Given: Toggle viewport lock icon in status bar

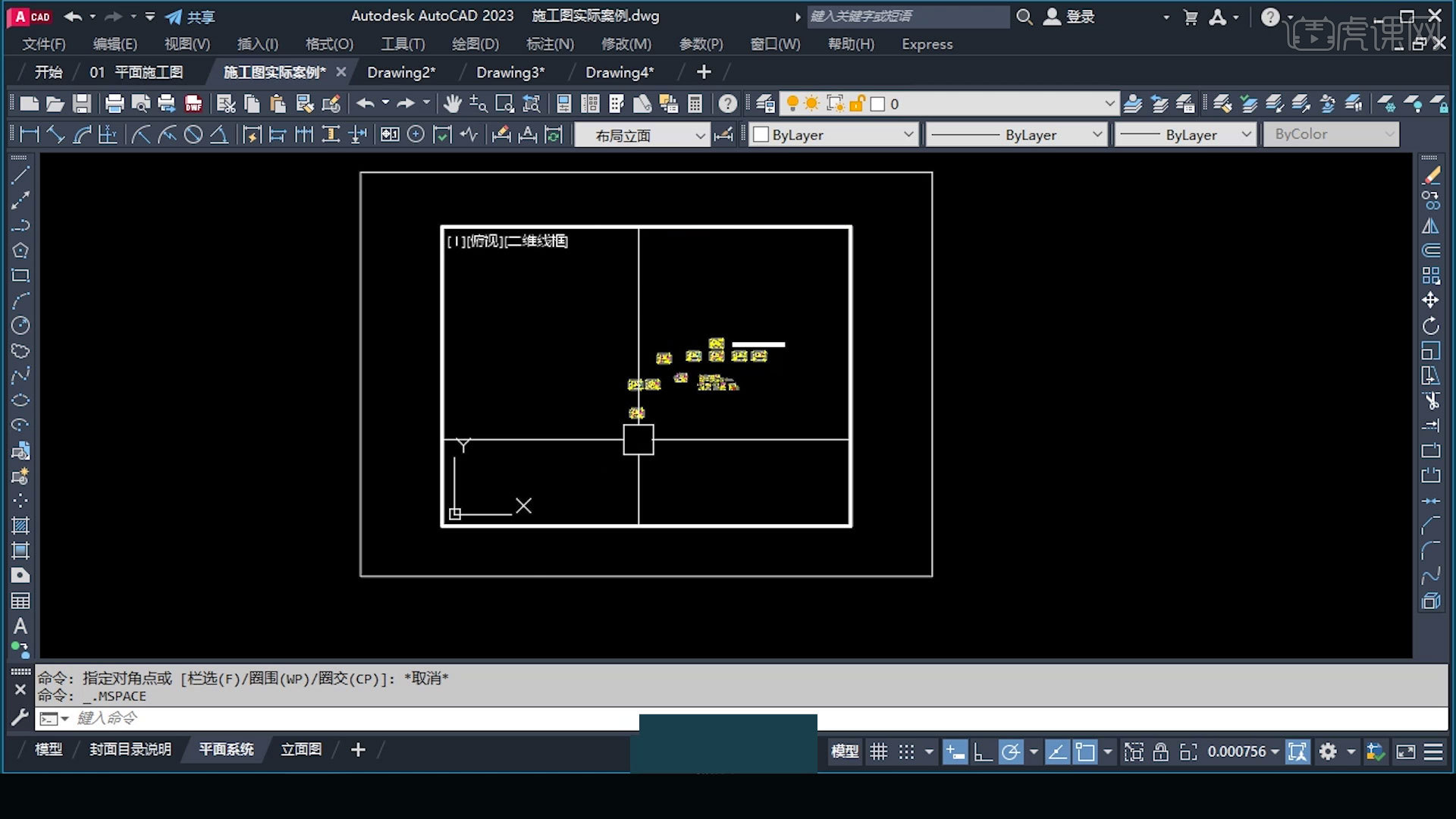Looking at the screenshot, I should [x=1160, y=752].
